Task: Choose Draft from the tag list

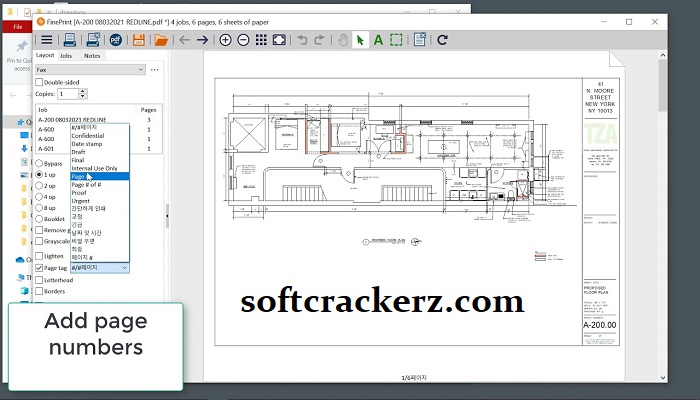Action: 78,152
